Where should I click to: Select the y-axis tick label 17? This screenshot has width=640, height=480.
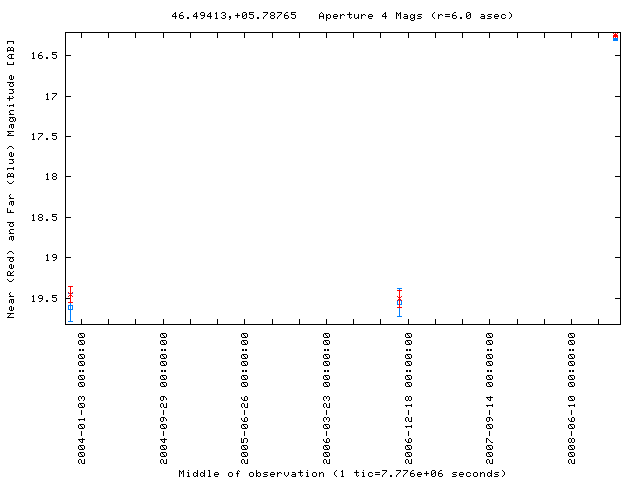point(52,96)
